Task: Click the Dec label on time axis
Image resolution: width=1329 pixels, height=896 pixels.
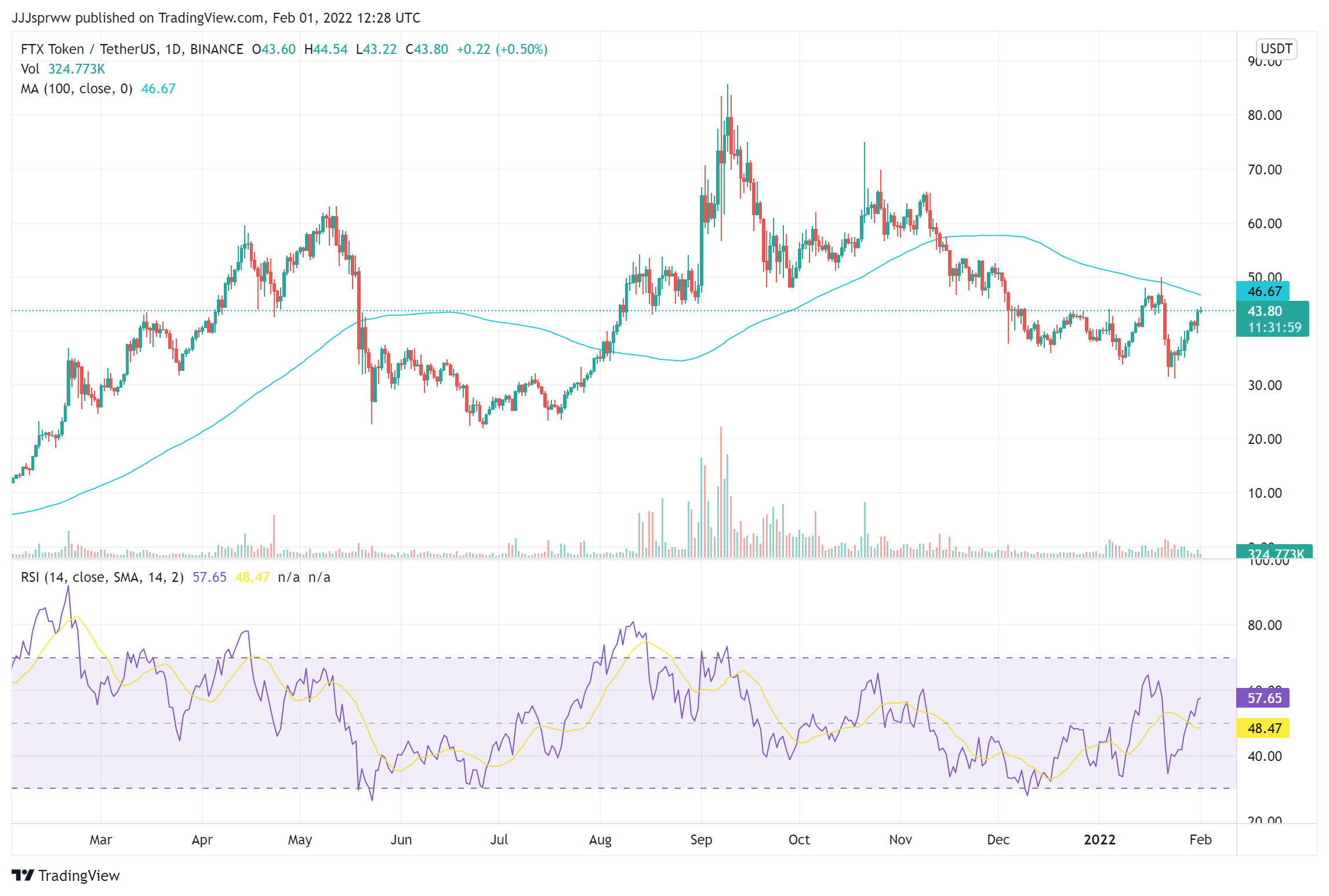Action: [998, 840]
